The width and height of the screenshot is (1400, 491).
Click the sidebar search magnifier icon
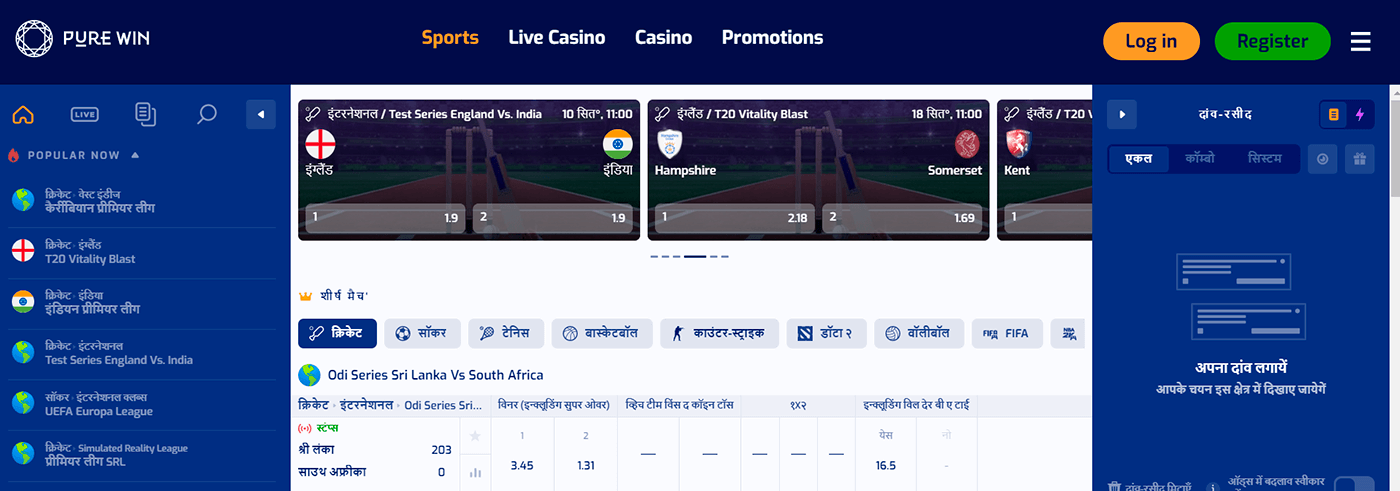pyautogui.click(x=207, y=114)
